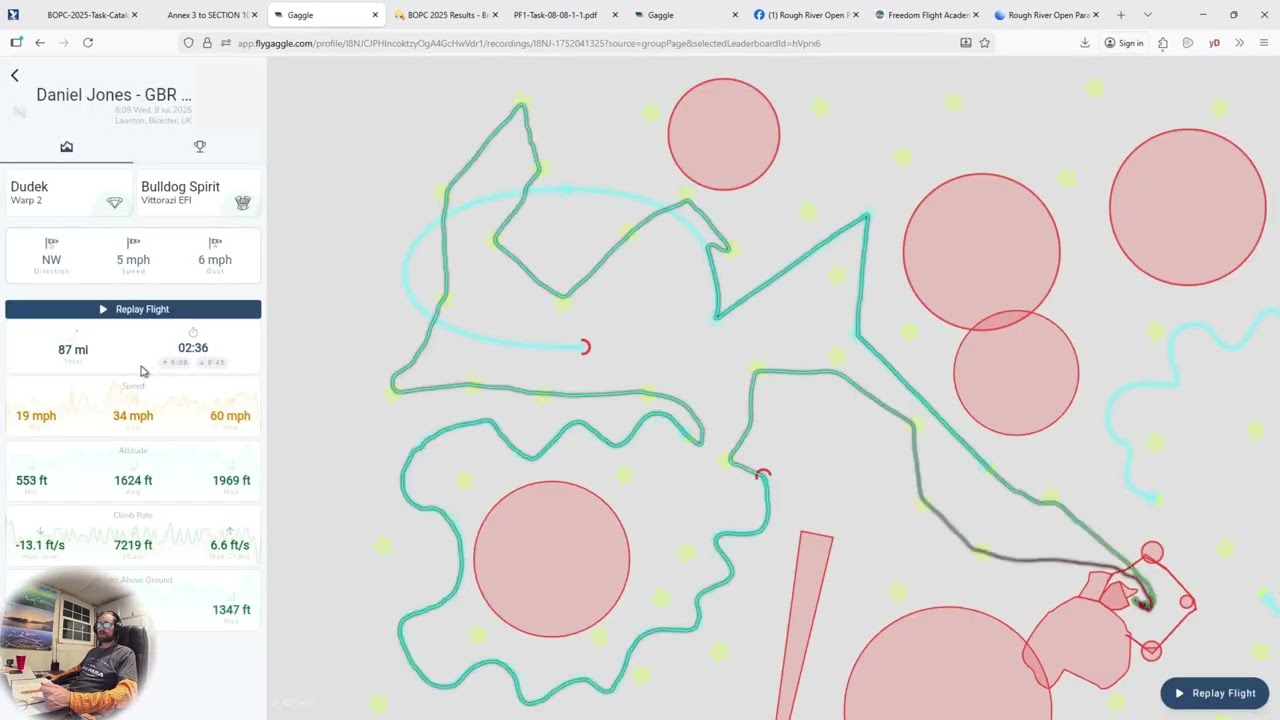Click the stopwatch icon above 02:36

tap(193, 332)
